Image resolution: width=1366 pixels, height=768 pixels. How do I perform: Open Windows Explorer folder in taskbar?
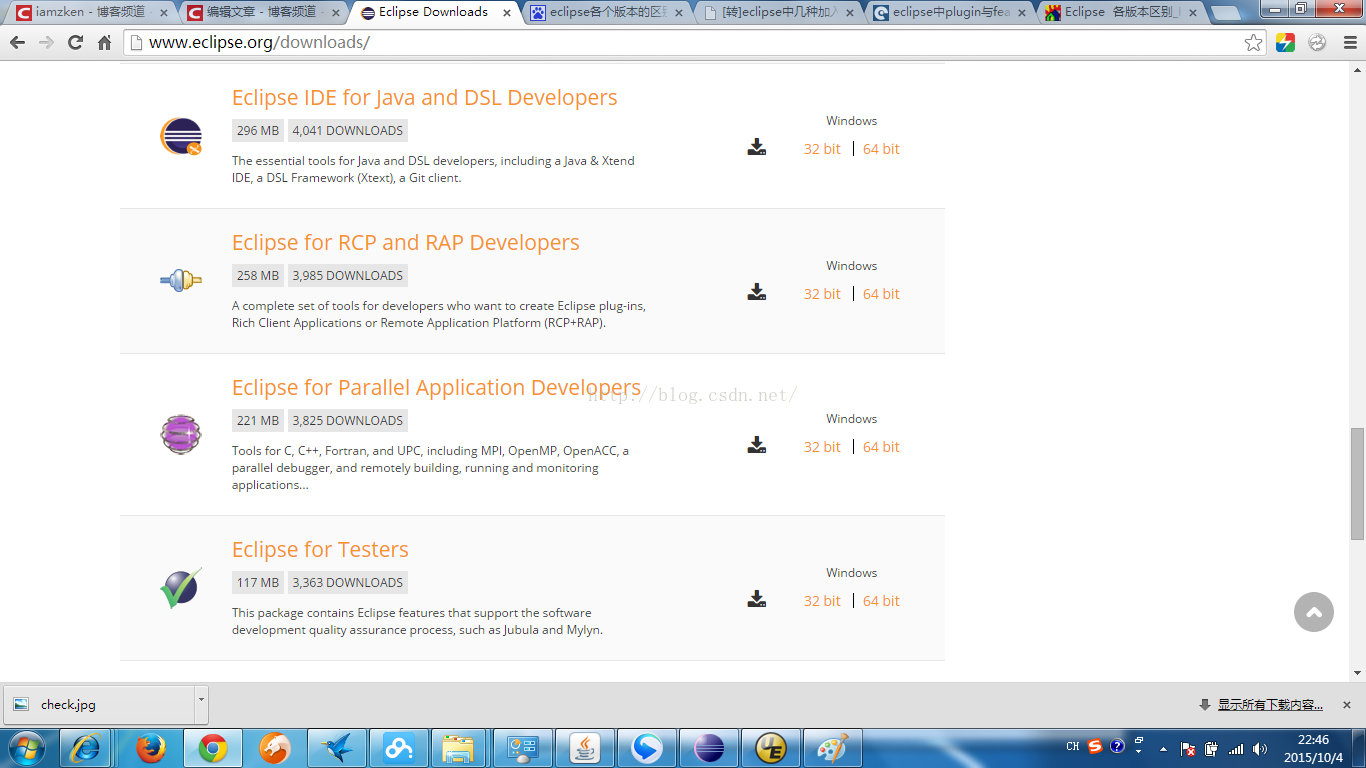click(459, 748)
